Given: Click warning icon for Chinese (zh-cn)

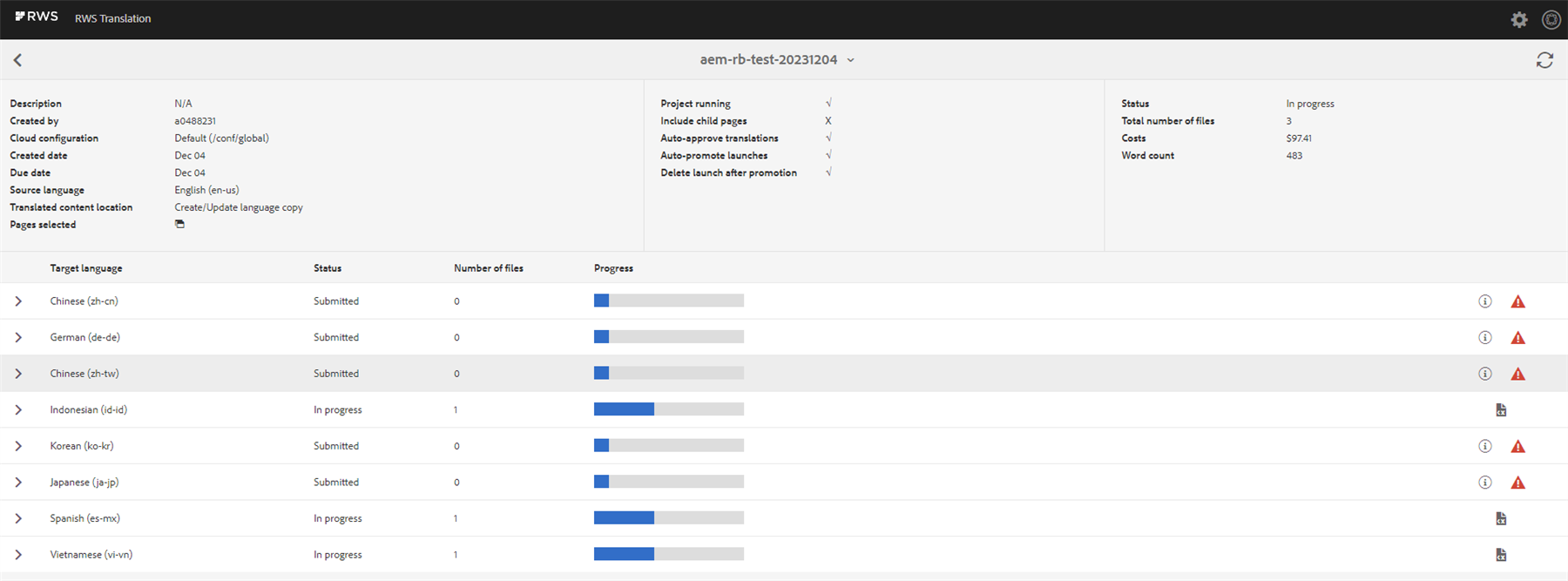Looking at the screenshot, I should pos(1518,301).
